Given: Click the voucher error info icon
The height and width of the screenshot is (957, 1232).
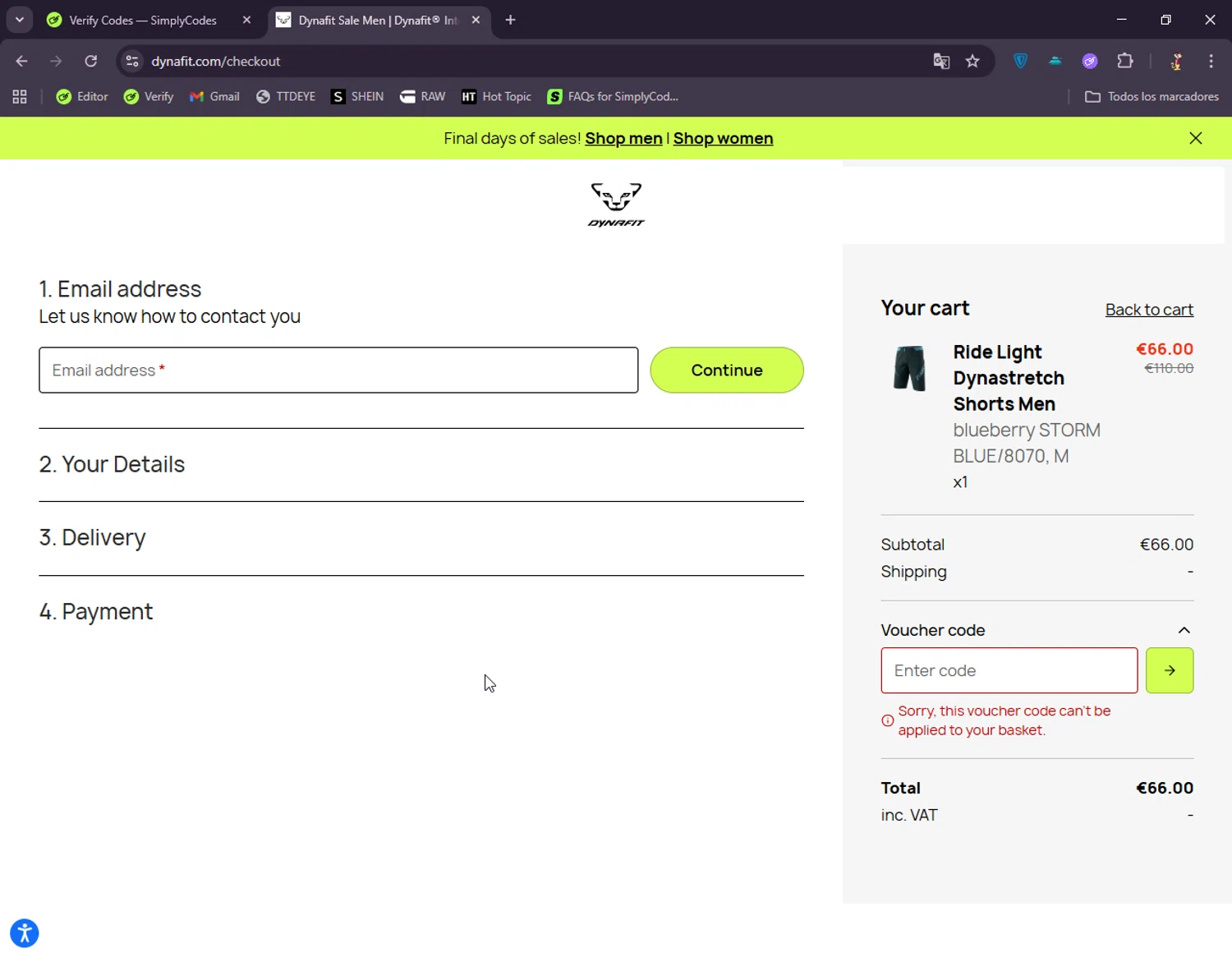Looking at the screenshot, I should [x=888, y=720].
